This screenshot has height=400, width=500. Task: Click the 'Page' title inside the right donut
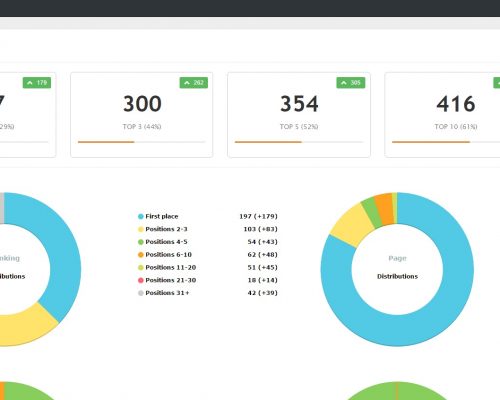point(397,258)
